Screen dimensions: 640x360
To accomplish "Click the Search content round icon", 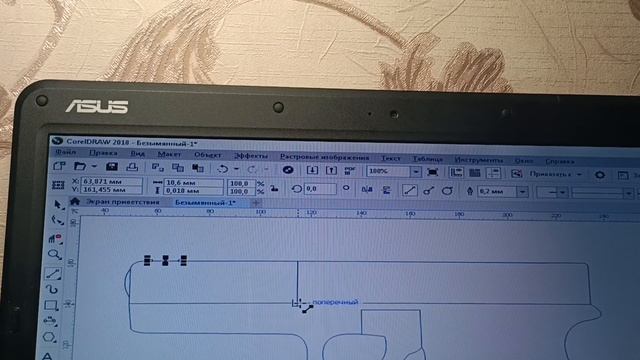I will [x=288, y=170].
